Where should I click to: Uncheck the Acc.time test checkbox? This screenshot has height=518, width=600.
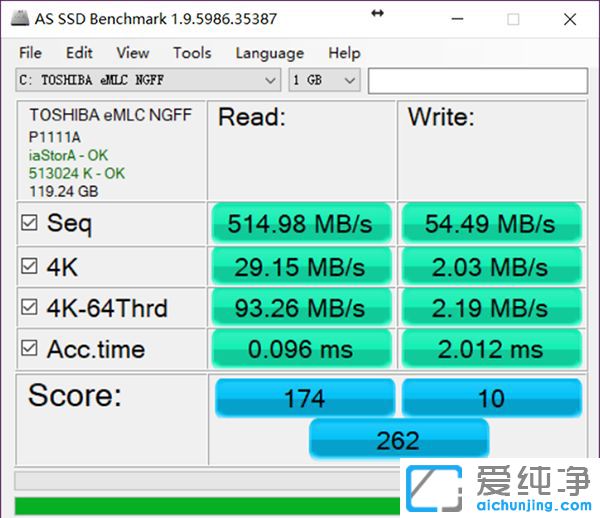29,348
